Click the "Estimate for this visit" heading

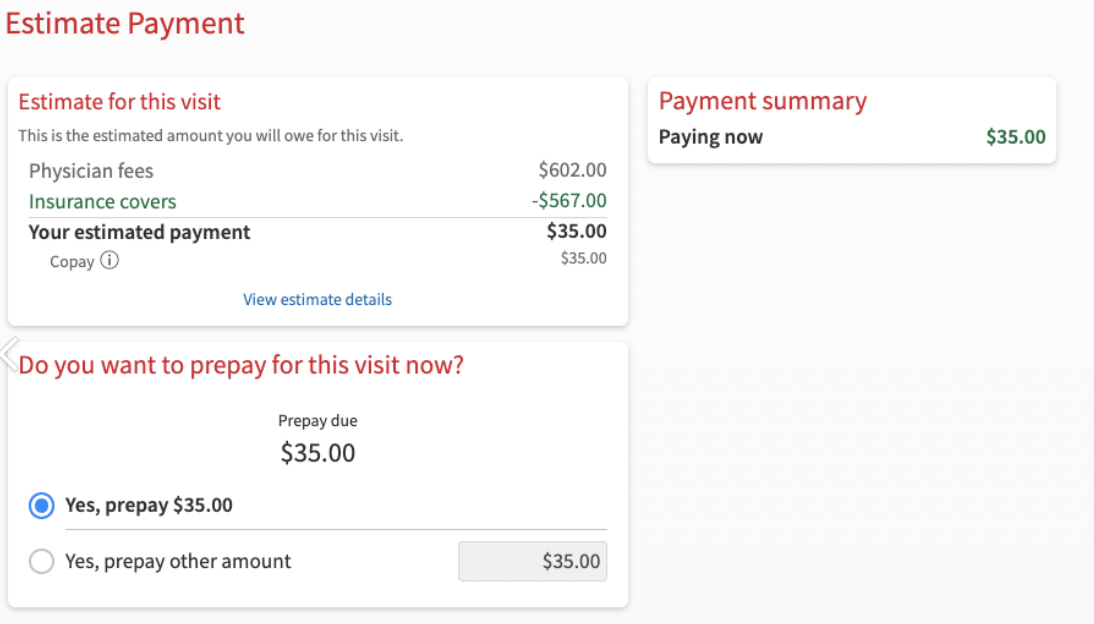click(120, 102)
